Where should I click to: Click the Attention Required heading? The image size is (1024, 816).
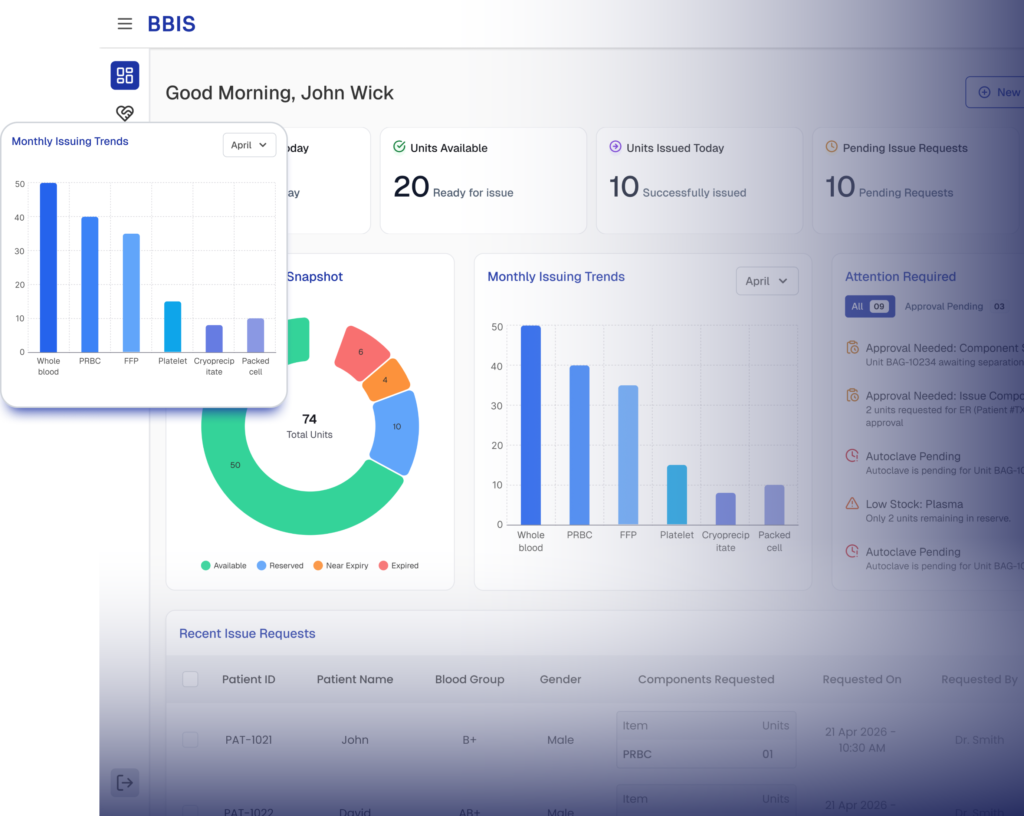(900, 276)
